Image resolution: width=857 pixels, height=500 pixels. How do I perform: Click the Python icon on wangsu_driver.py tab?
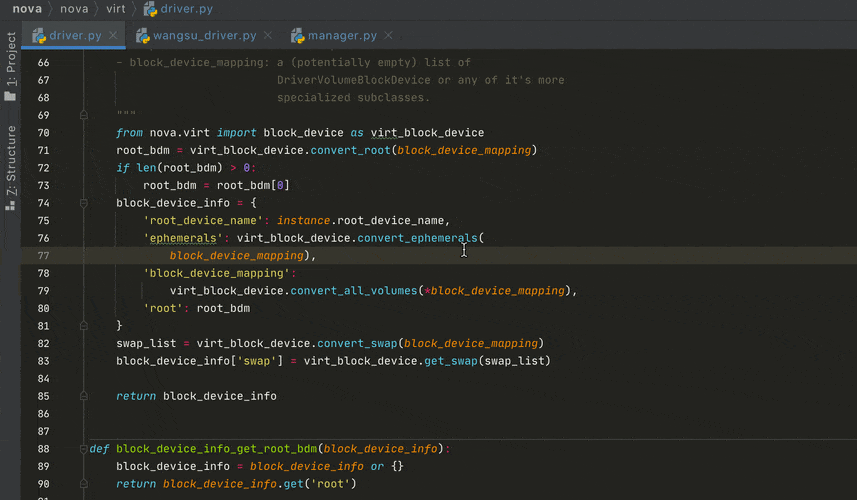point(143,36)
